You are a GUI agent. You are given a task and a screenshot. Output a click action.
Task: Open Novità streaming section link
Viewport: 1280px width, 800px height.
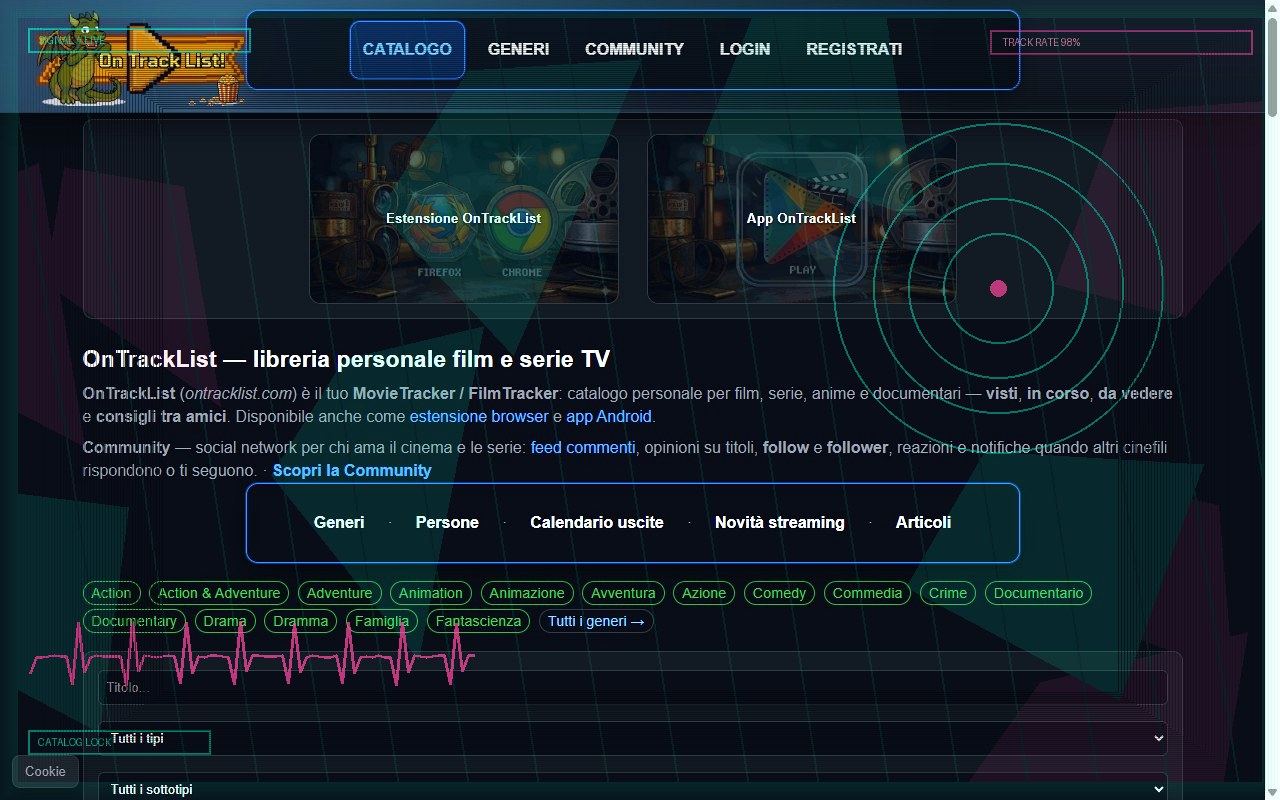click(x=780, y=522)
